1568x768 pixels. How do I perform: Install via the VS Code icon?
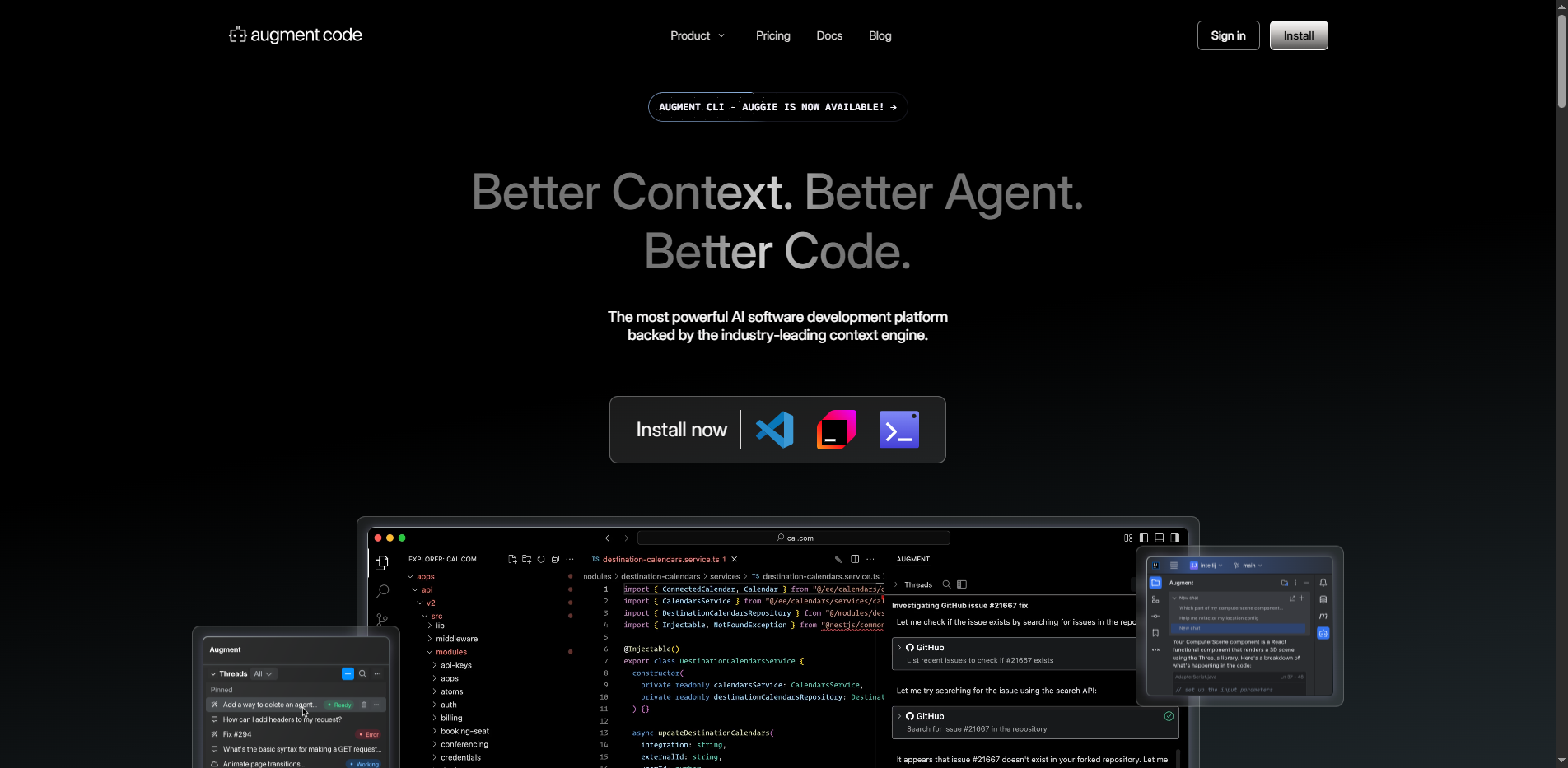tap(774, 430)
